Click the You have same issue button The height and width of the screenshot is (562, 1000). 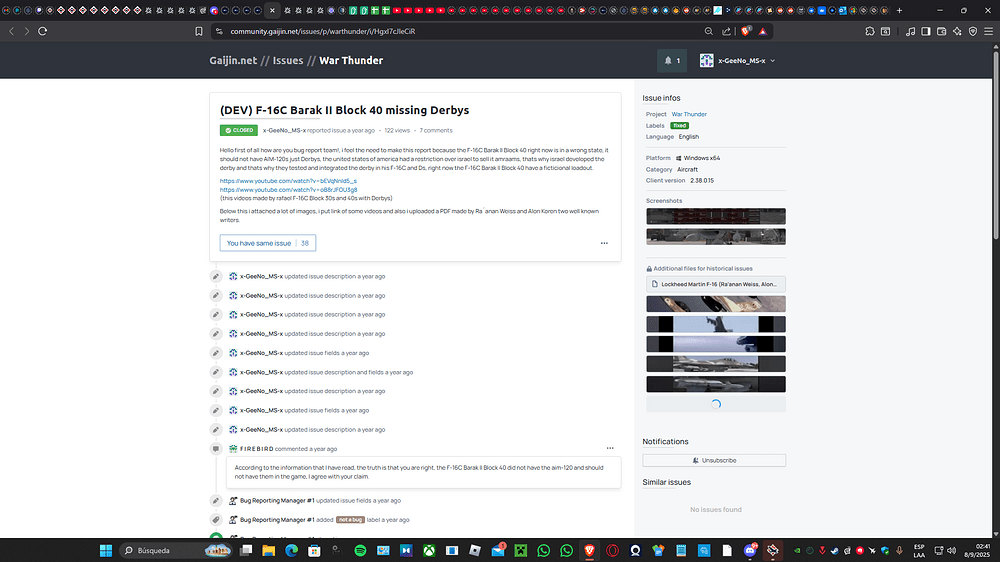tap(268, 243)
